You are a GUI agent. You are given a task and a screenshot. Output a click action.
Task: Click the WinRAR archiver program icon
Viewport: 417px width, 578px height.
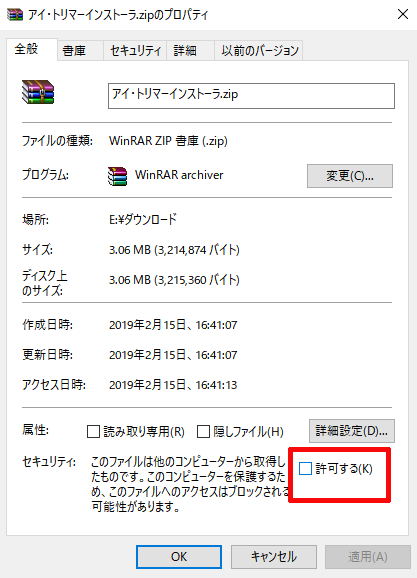(x=118, y=176)
